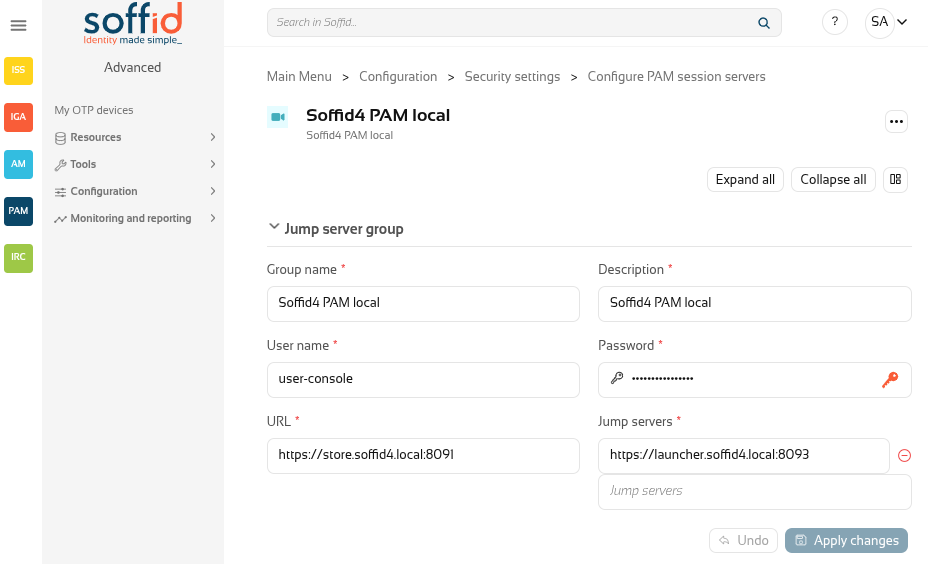Select the IGA module icon
The height and width of the screenshot is (564, 928).
pos(18,117)
